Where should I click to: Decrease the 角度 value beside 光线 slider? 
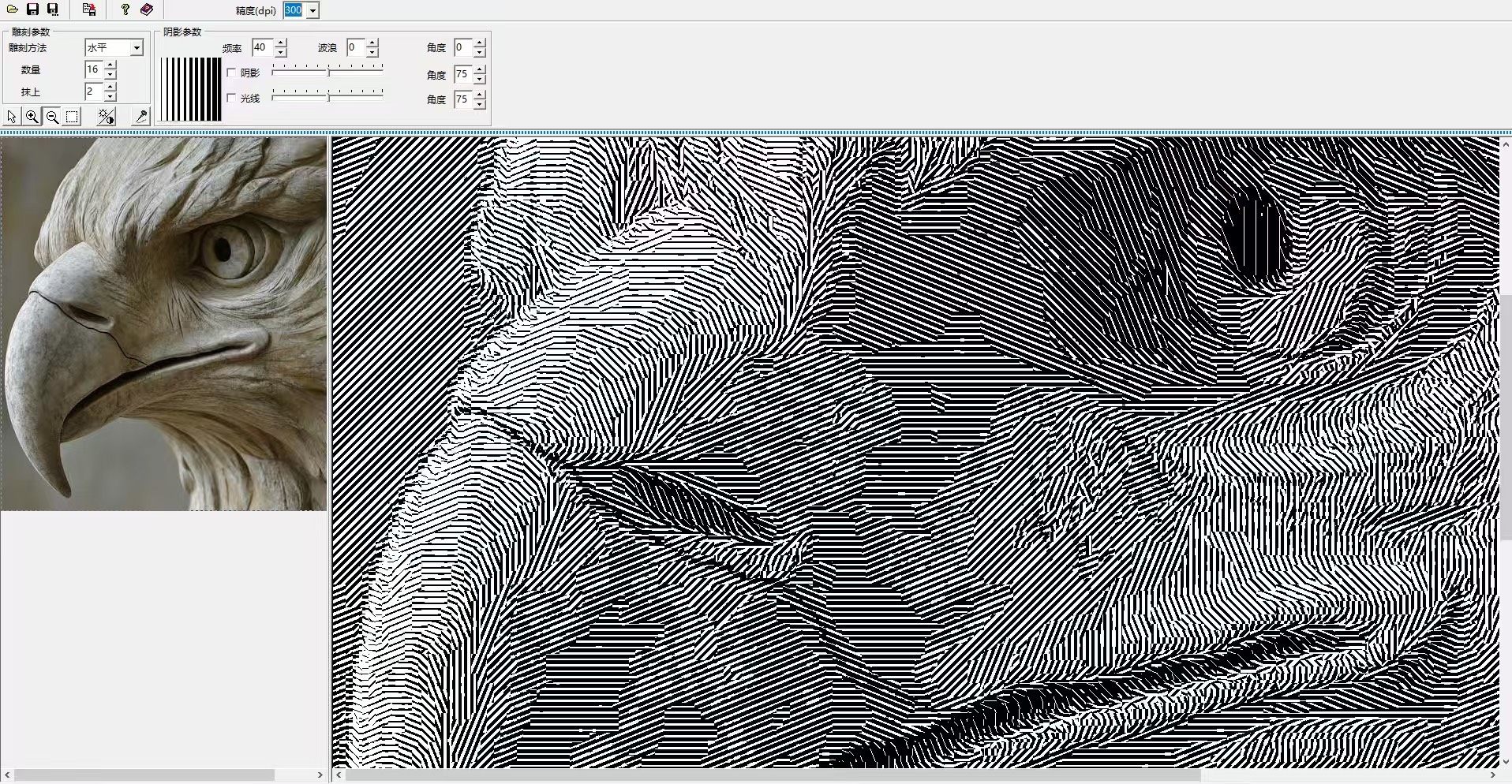point(480,104)
